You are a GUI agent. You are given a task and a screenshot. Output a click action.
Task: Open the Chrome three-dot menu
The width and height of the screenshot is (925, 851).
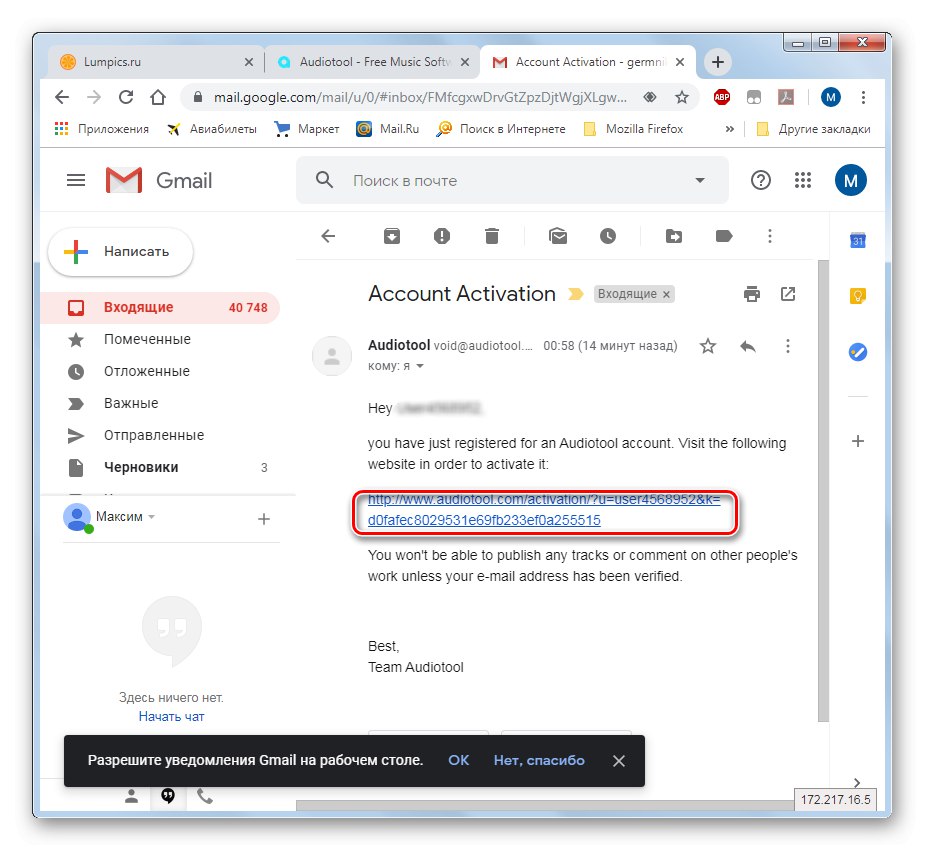(863, 97)
